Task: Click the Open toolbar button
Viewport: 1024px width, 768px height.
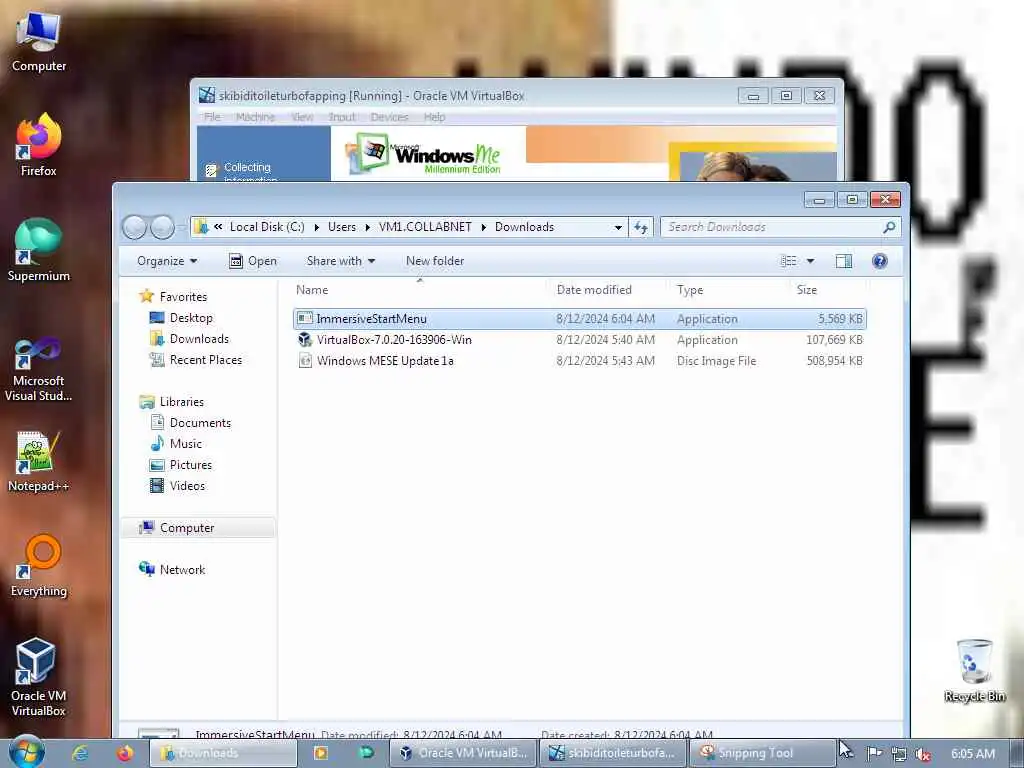Action: (x=253, y=261)
